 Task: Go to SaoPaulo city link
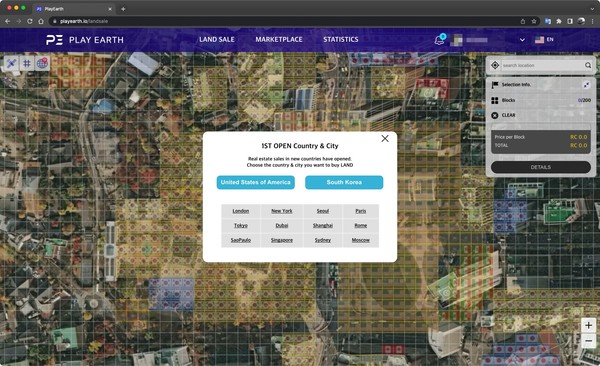click(241, 240)
